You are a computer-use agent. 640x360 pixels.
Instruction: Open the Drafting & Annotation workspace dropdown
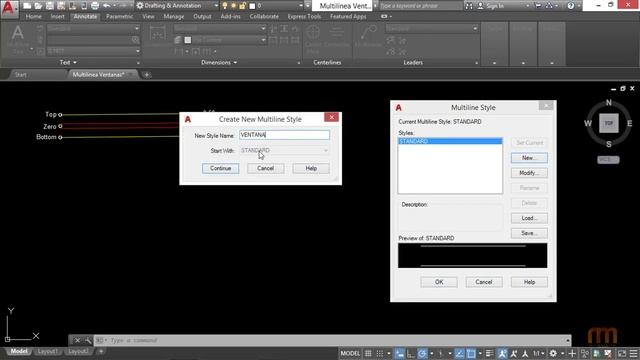178,6
